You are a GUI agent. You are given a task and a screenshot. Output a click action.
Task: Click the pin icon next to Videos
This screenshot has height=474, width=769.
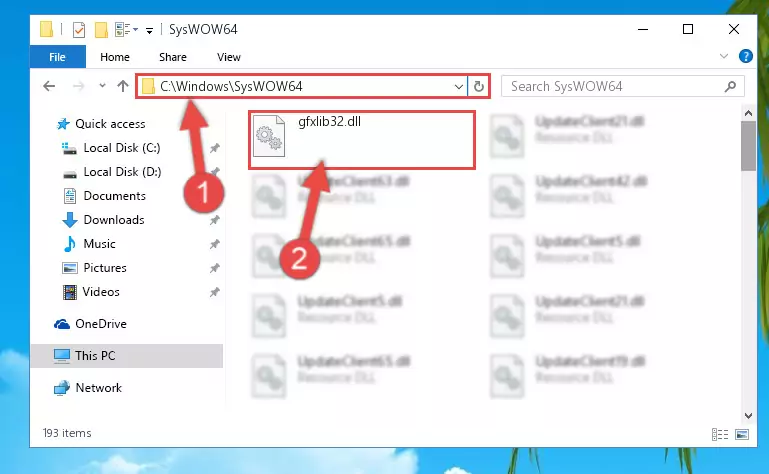(x=214, y=292)
